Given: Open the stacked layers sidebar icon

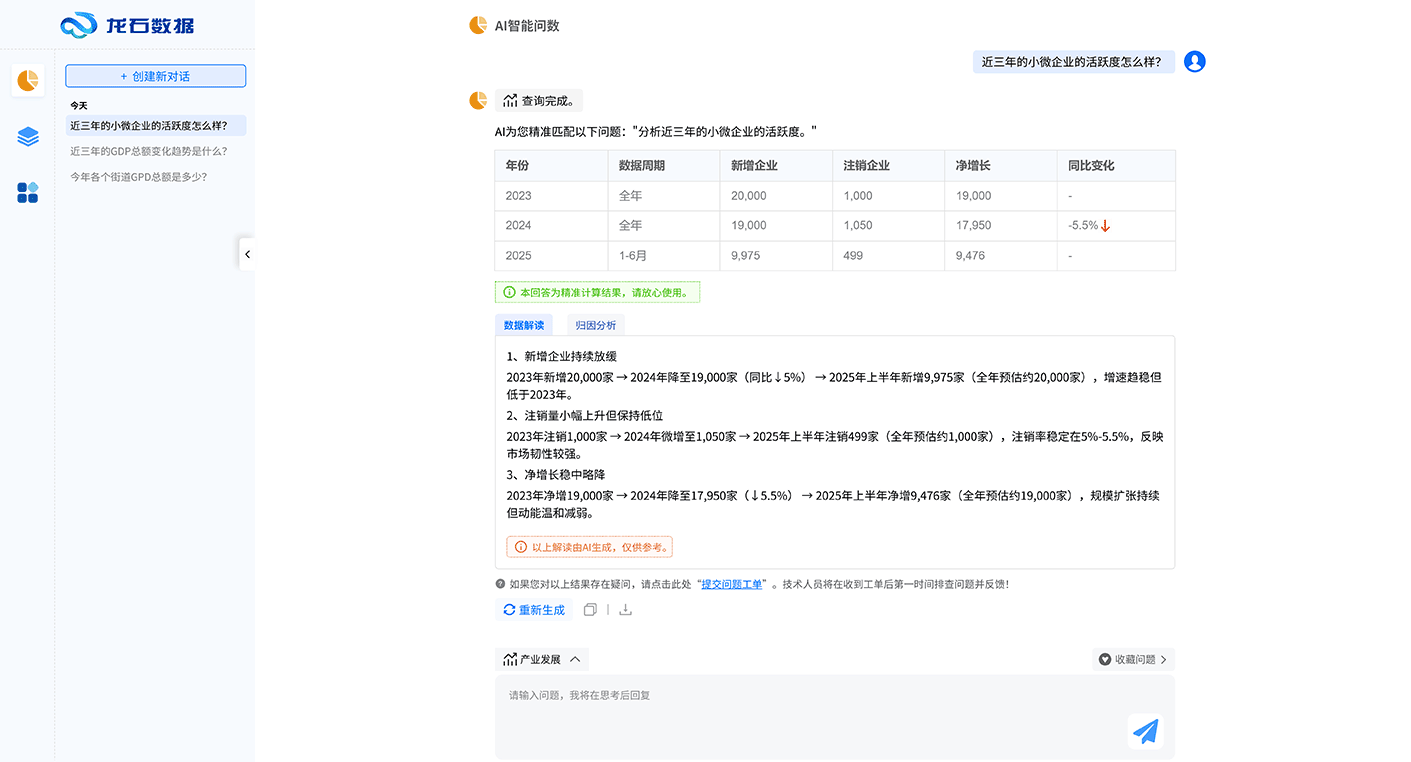Looking at the screenshot, I should click(28, 137).
